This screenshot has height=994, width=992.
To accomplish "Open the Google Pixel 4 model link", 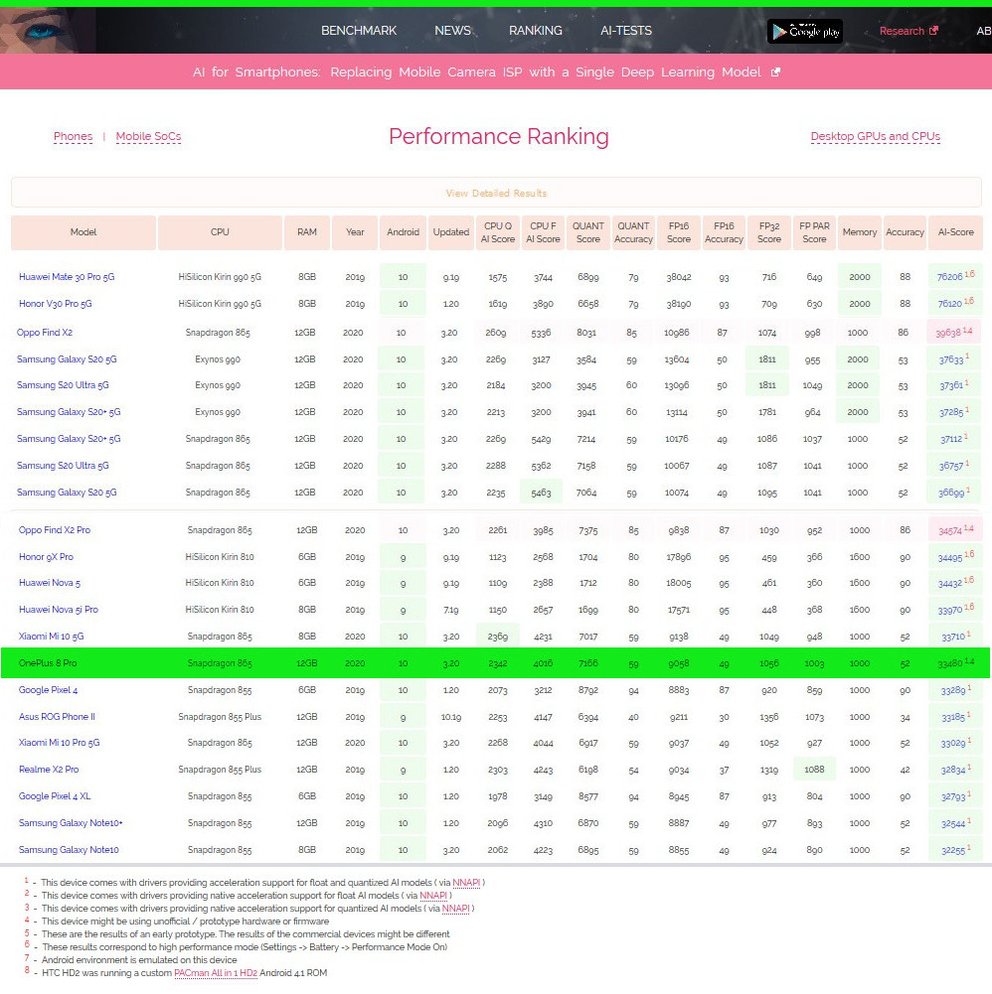I will click(48, 690).
